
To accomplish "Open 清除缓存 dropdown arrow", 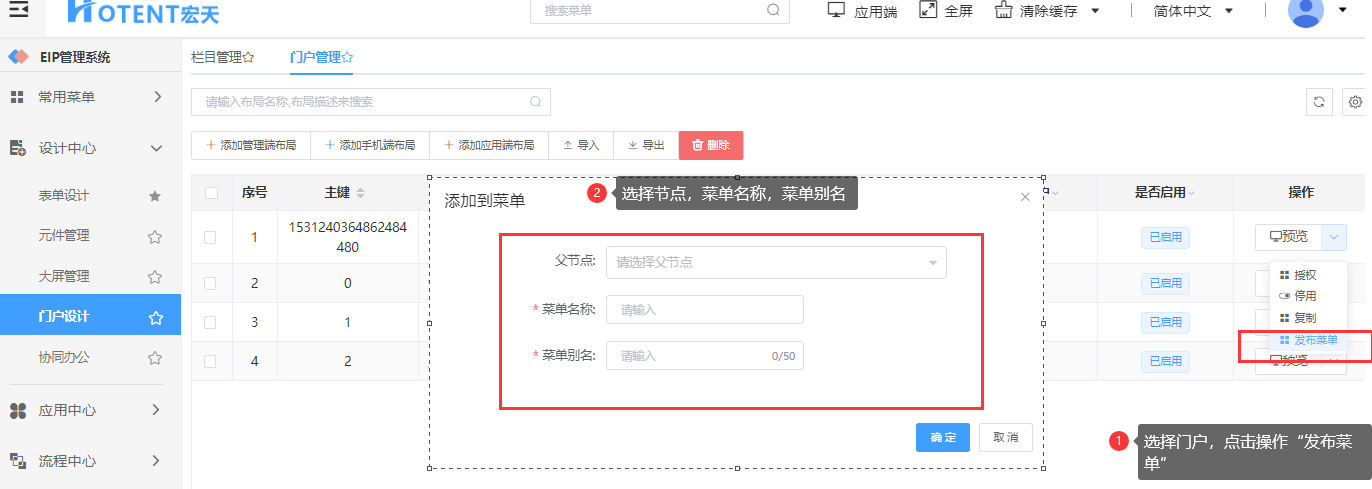I will [x=1095, y=11].
